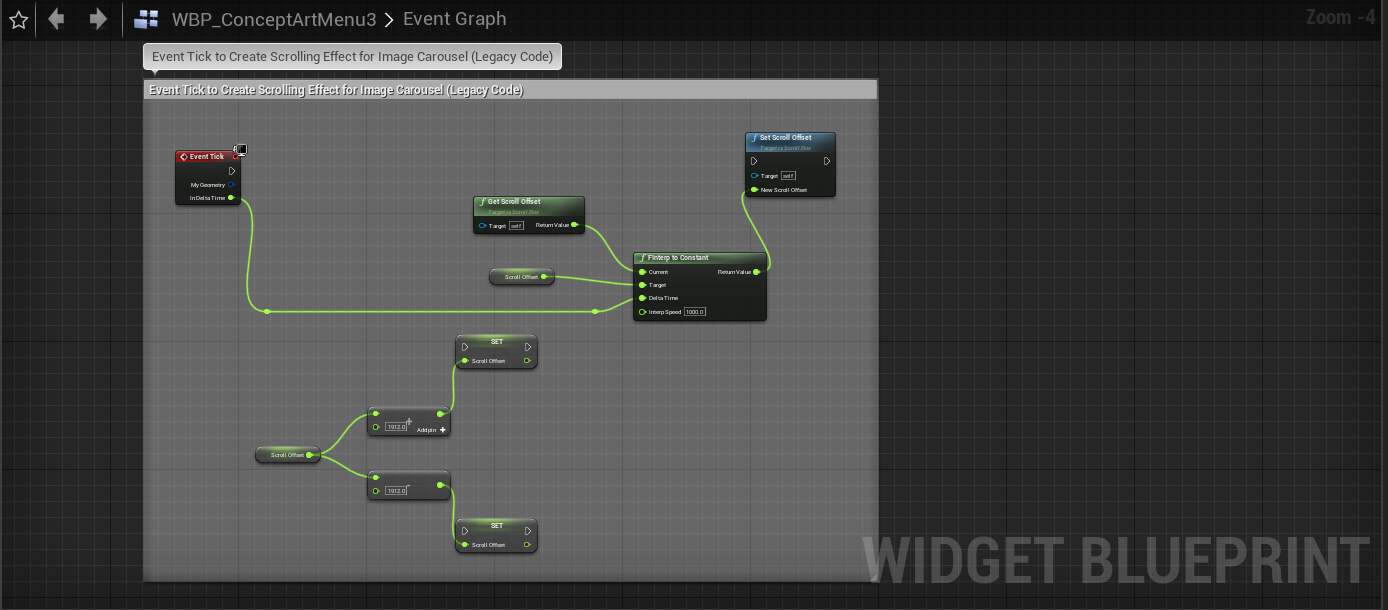Click Set Scroll Offset execution input pin
This screenshot has width=1388, height=610.
[754, 161]
